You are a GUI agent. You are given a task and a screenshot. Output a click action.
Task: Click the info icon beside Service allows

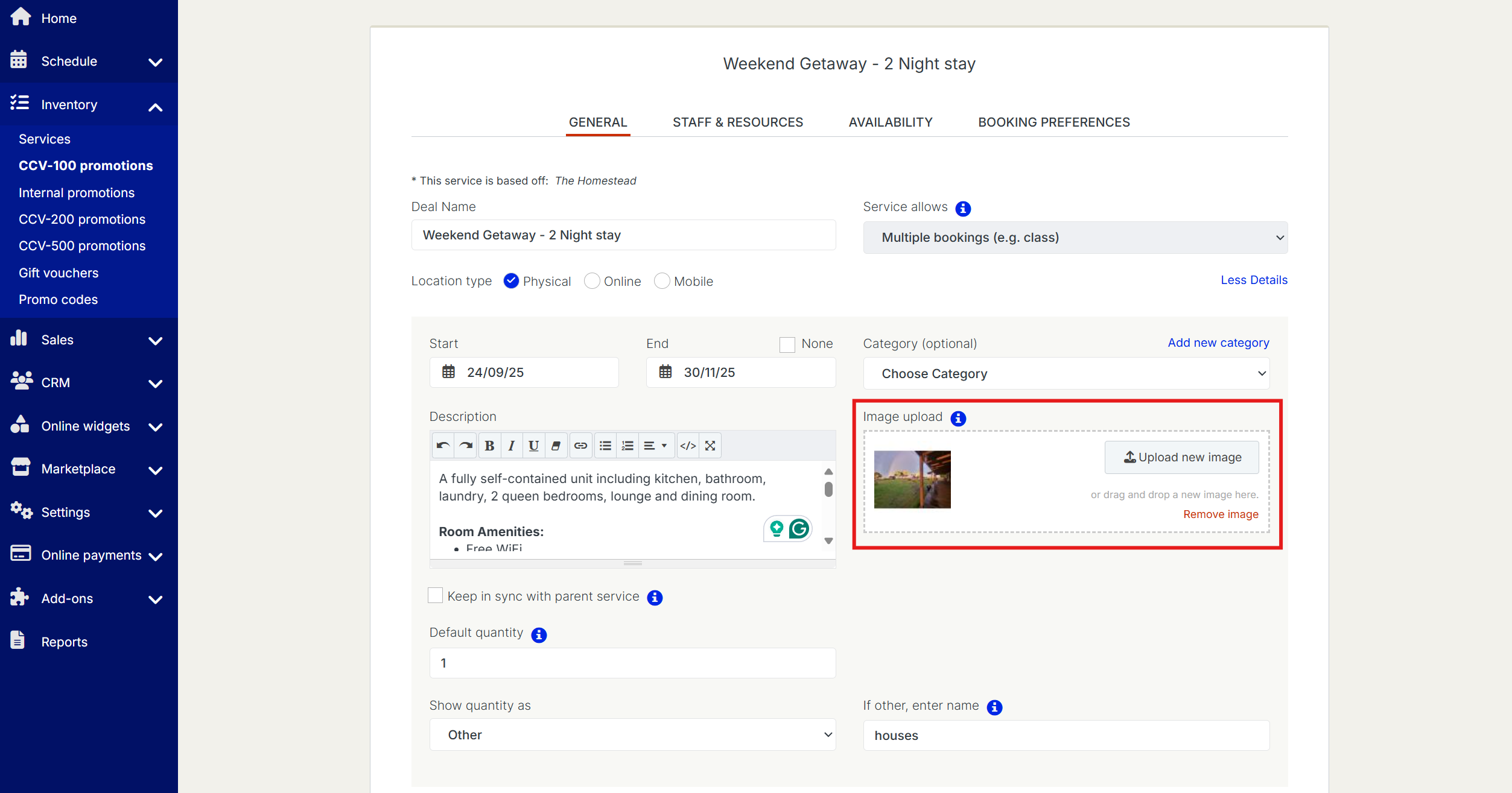point(963,209)
